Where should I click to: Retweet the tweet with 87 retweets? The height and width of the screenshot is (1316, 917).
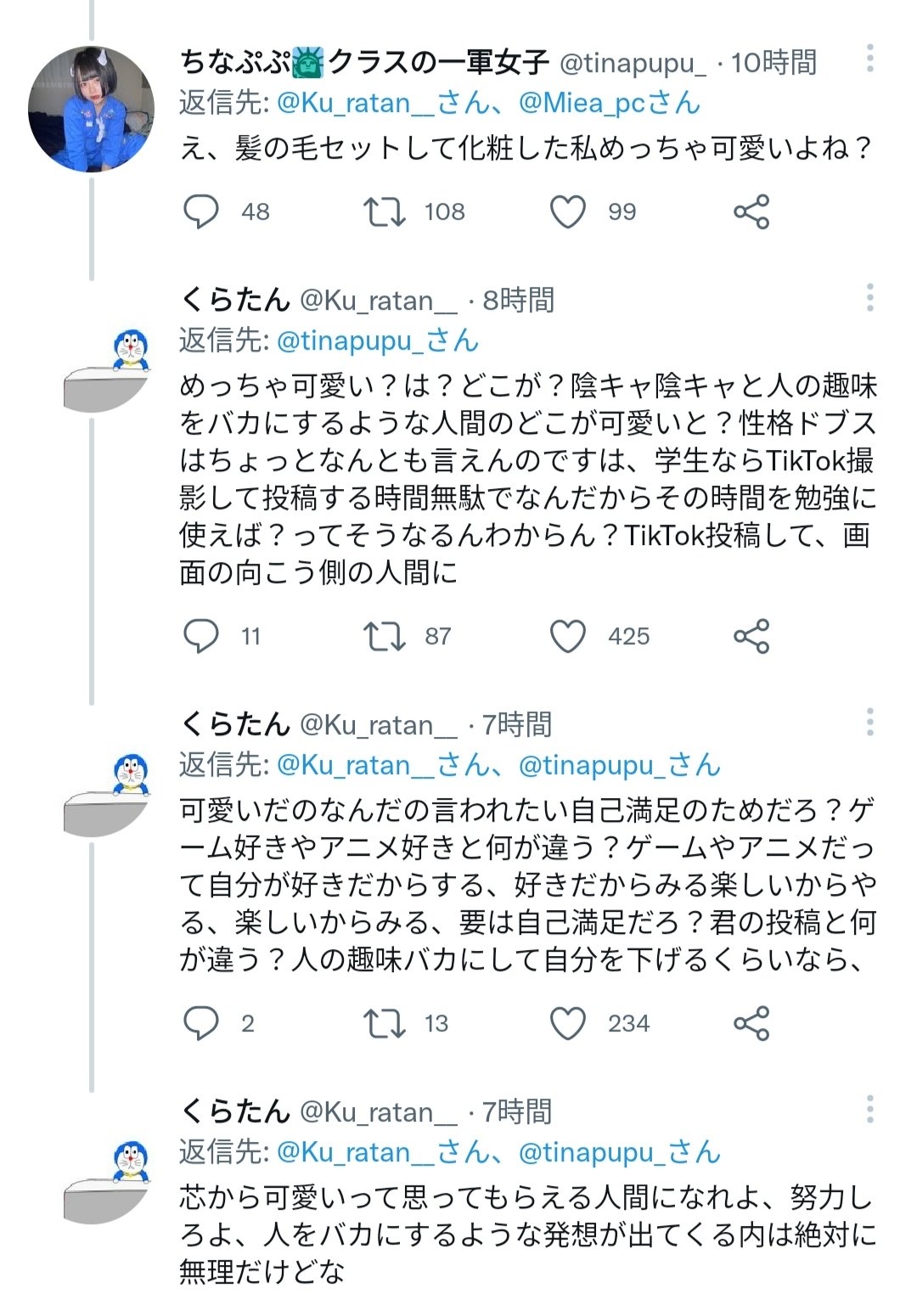384,636
